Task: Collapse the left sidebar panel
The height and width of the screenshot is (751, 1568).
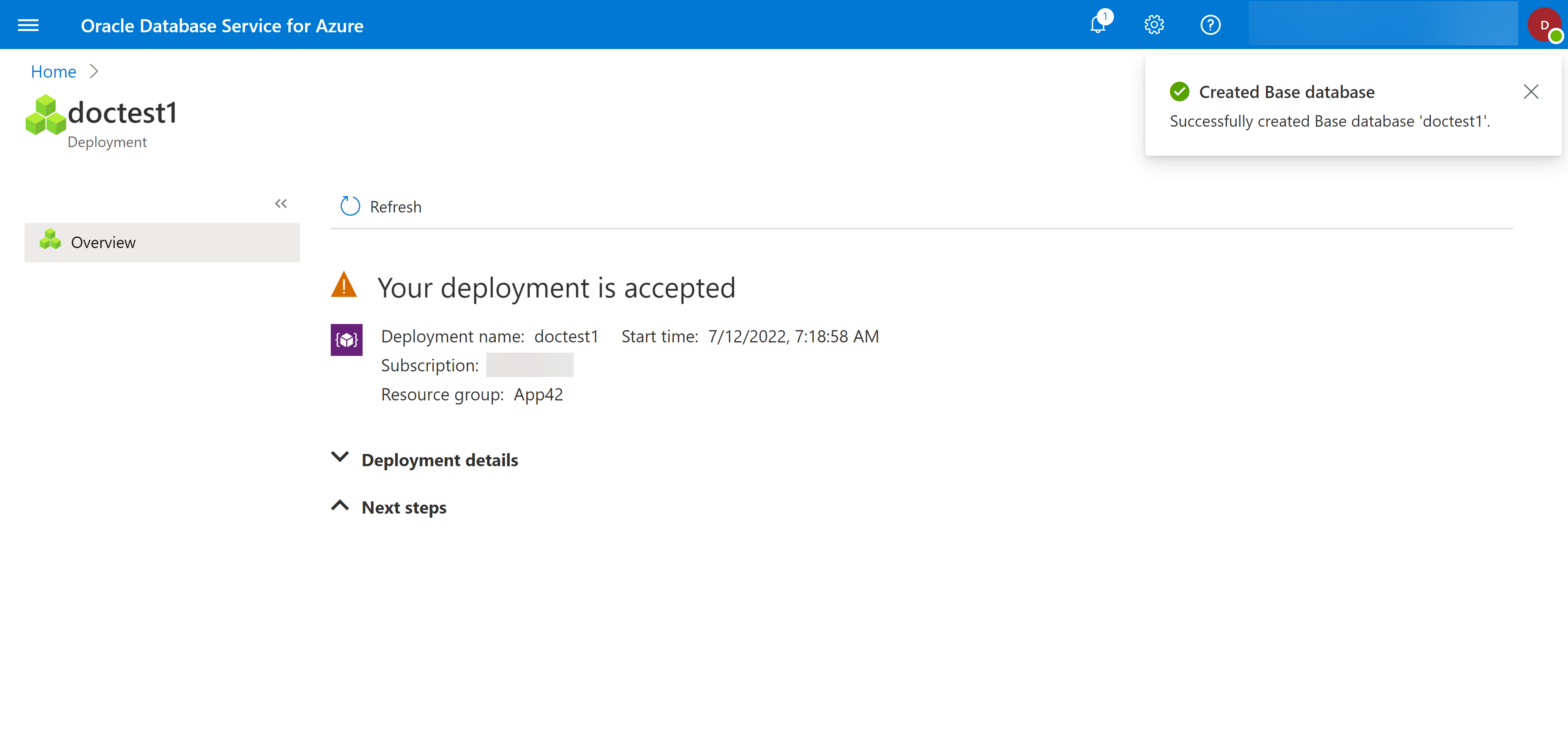Action: pos(281,203)
